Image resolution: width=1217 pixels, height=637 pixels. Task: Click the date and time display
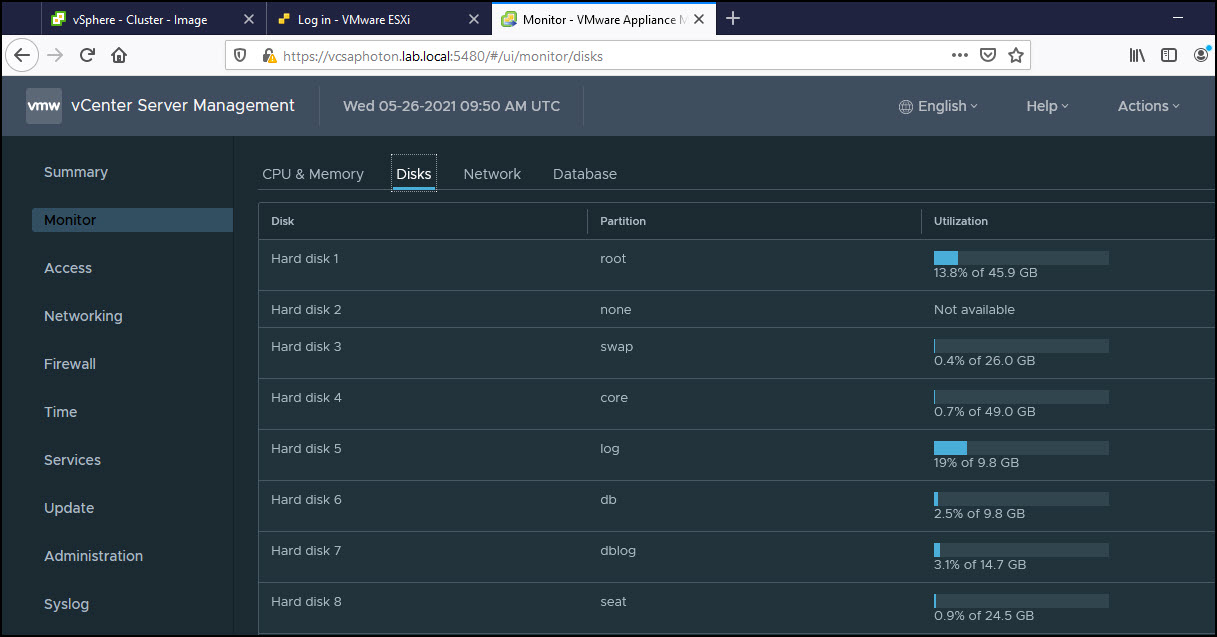[451, 106]
